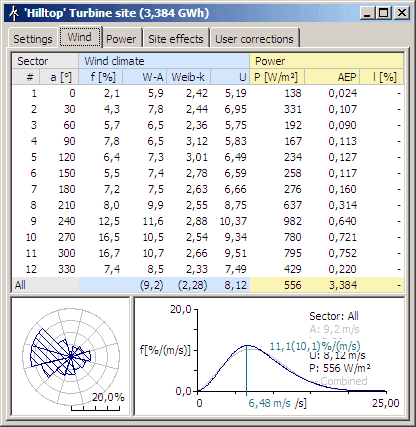The width and height of the screenshot is (416, 427).
Task: Open the Power tab
Action: (x=122, y=39)
